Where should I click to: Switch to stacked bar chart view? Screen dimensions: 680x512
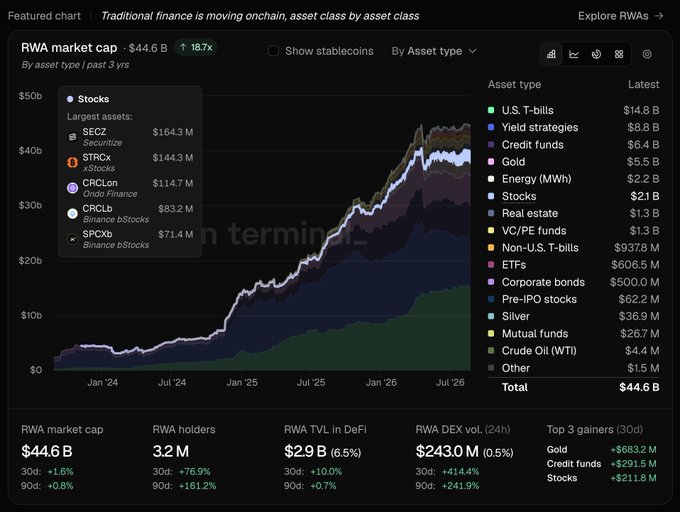click(551, 54)
